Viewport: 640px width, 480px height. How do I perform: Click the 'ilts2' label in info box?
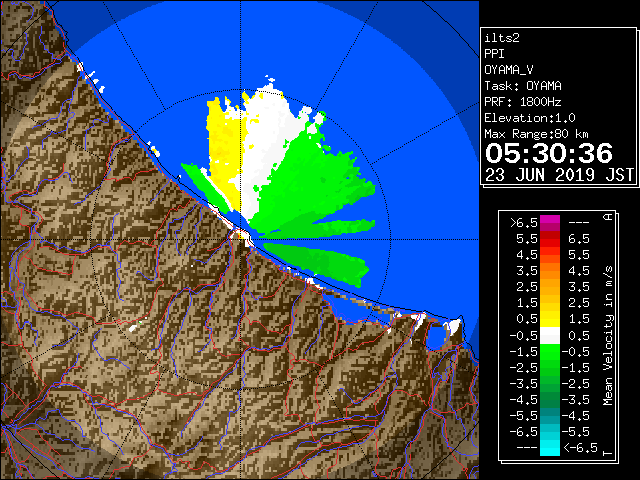tap(502, 38)
